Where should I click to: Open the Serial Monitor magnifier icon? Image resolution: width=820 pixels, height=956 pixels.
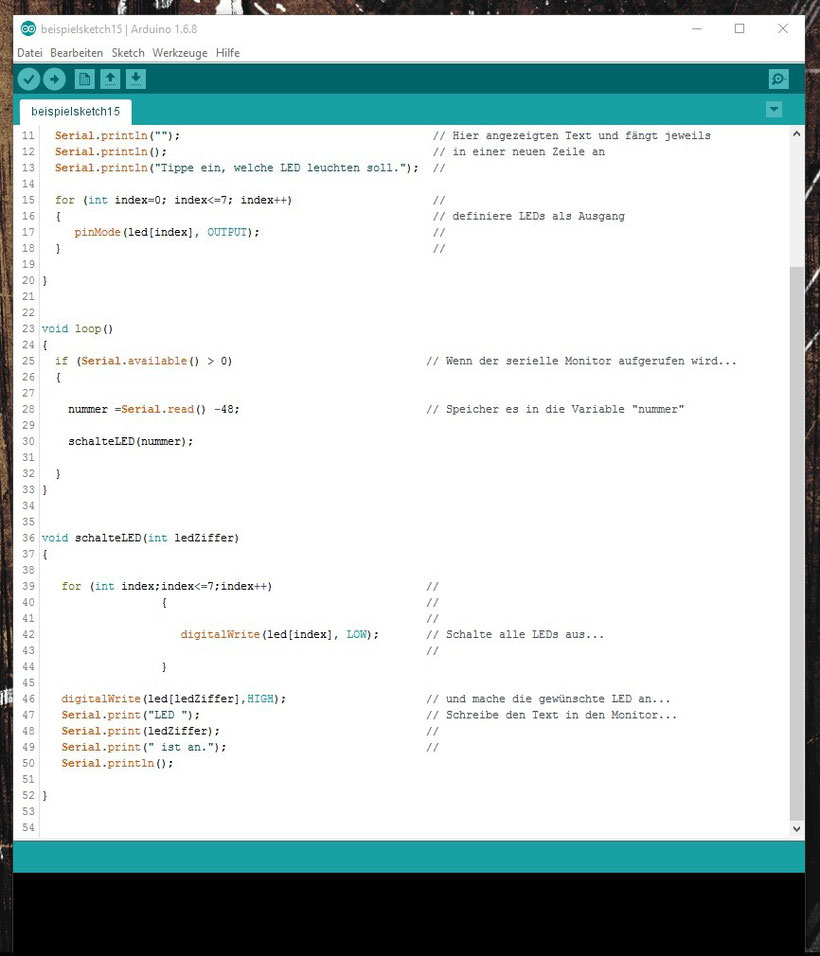pyautogui.click(x=779, y=79)
